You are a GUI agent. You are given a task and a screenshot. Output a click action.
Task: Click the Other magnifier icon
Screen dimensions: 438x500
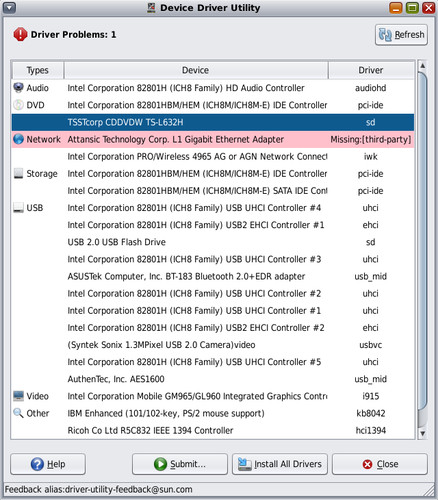pos(18,413)
